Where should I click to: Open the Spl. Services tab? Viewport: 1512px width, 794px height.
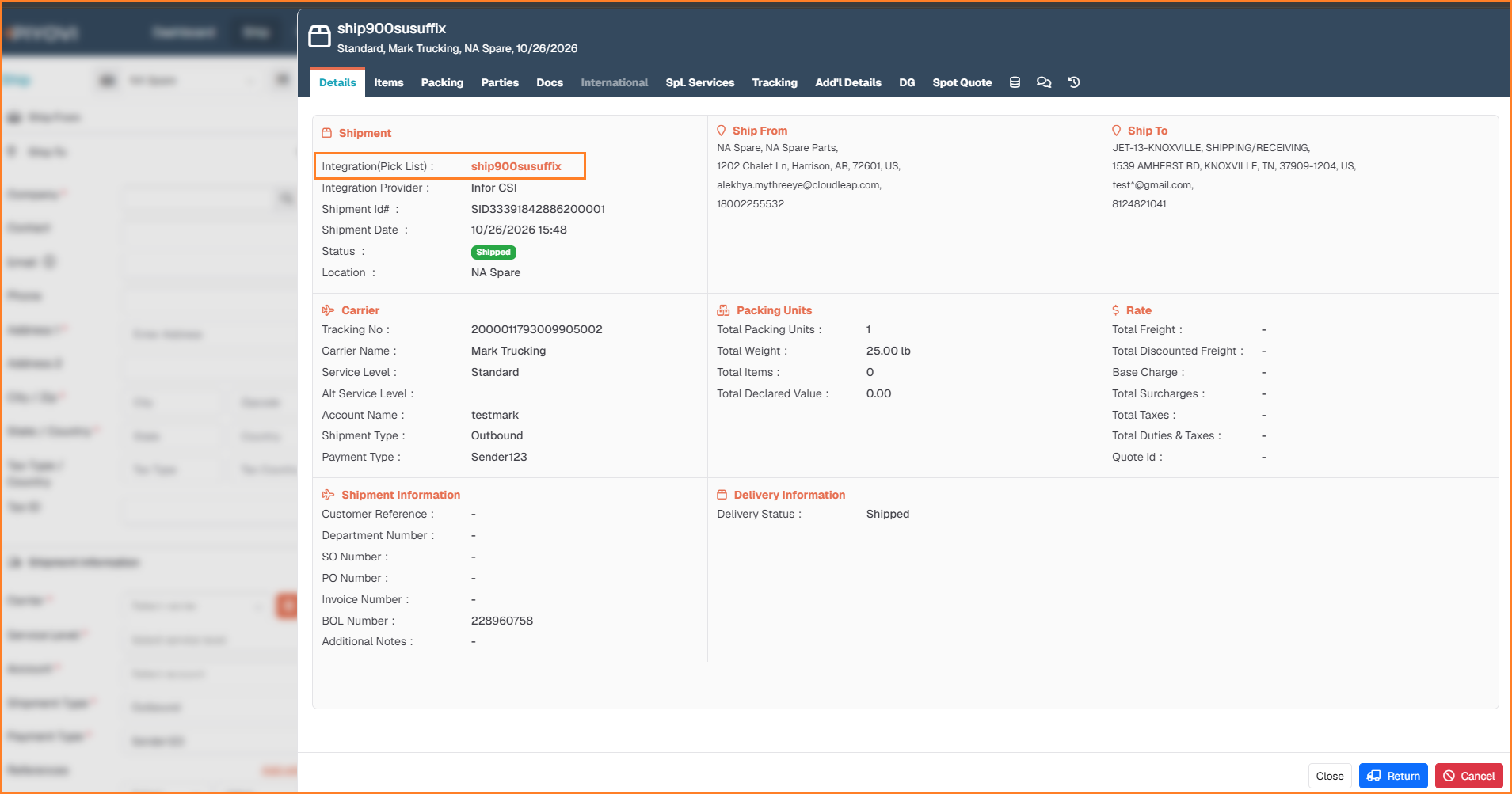tap(700, 82)
